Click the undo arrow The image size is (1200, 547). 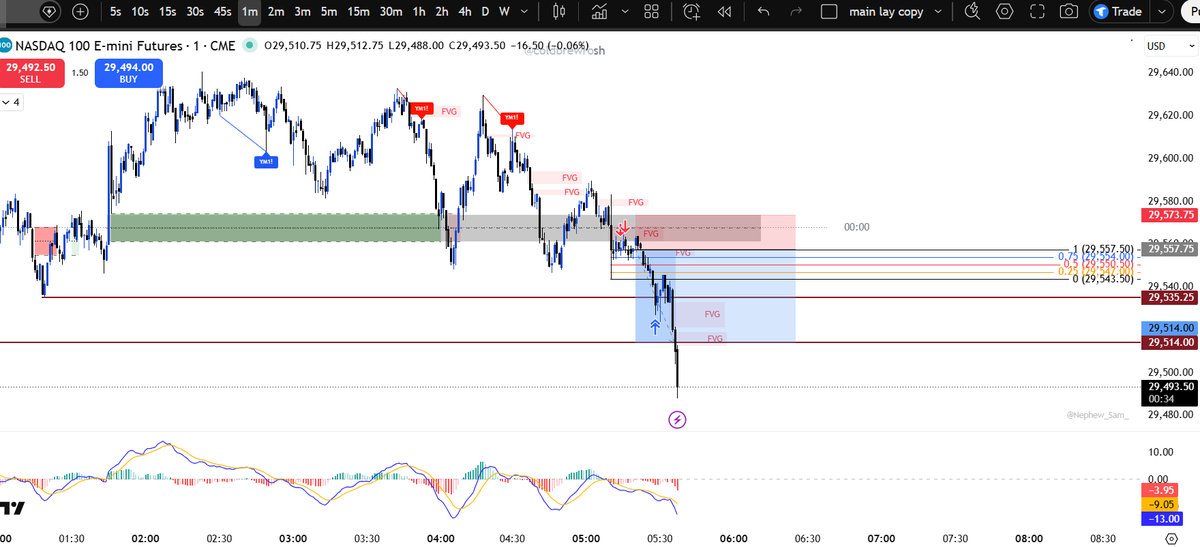point(764,12)
